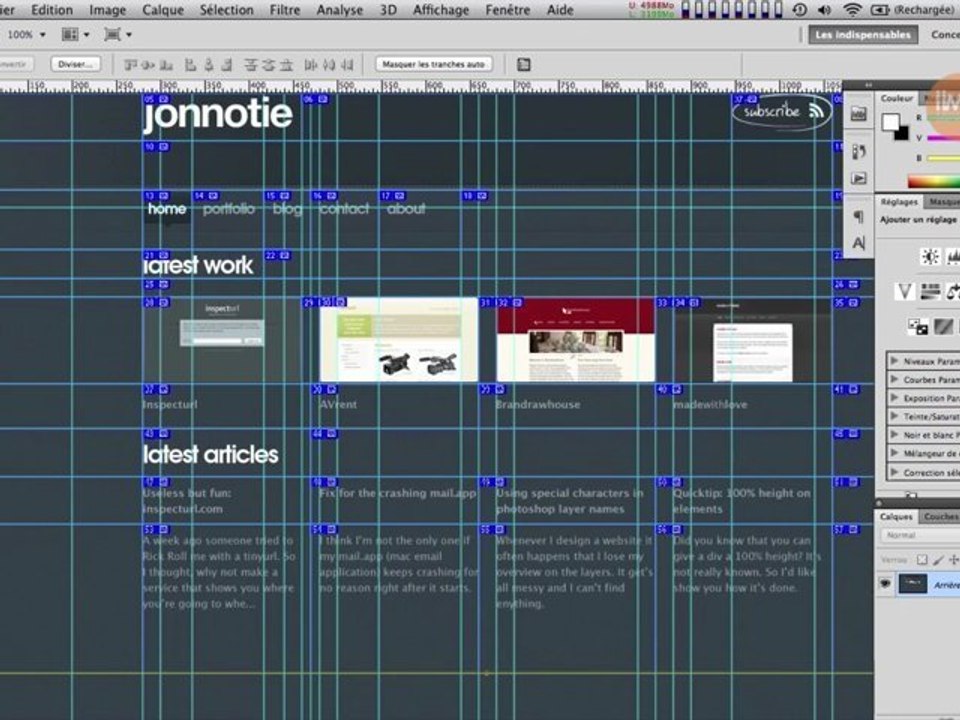Distribute slices by top edges
The width and height of the screenshot is (960, 720).
point(250,64)
